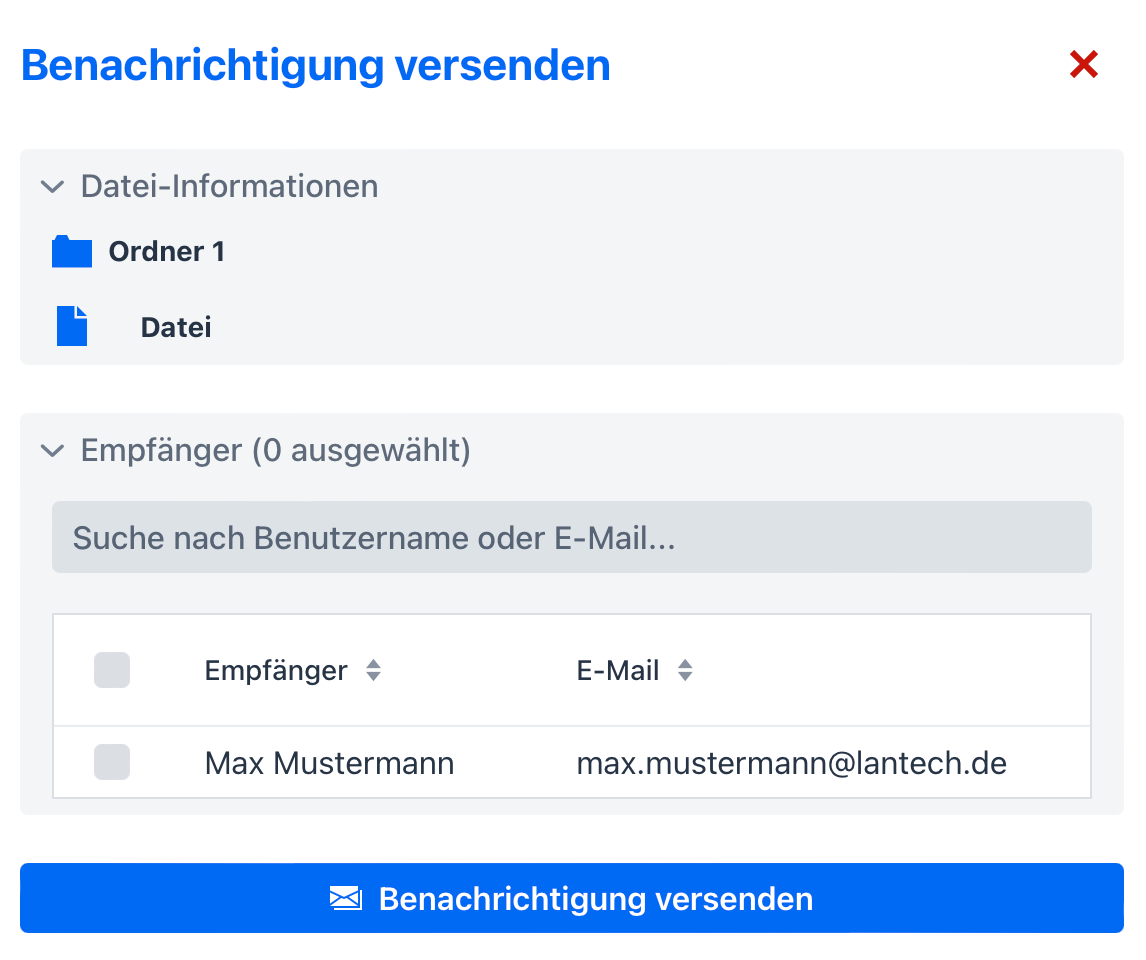1146x960 pixels.
Task: Click the Empfänger column header label
Action: [x=276, y=671]
